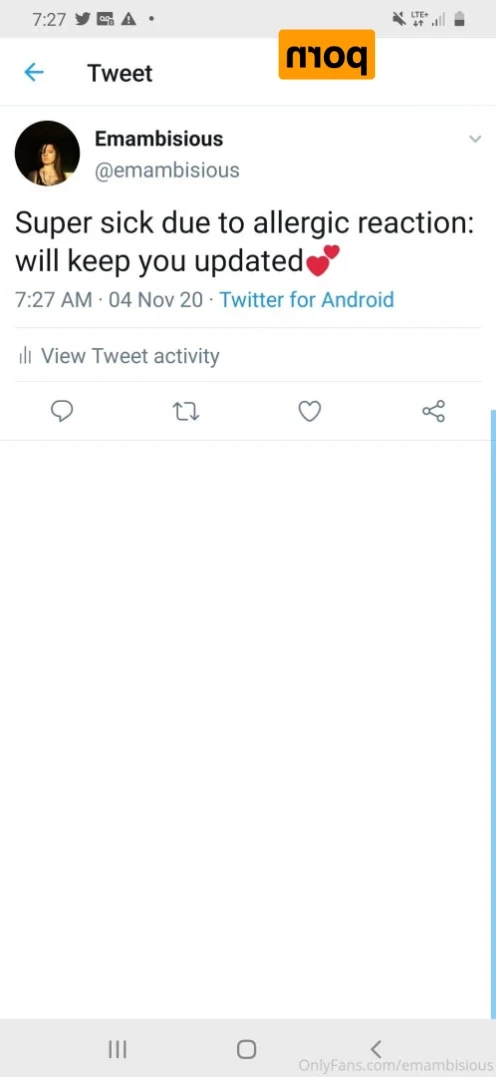Like the tweet with heart icon
This screenshot has width=496, height=1077.
[310, 411]
